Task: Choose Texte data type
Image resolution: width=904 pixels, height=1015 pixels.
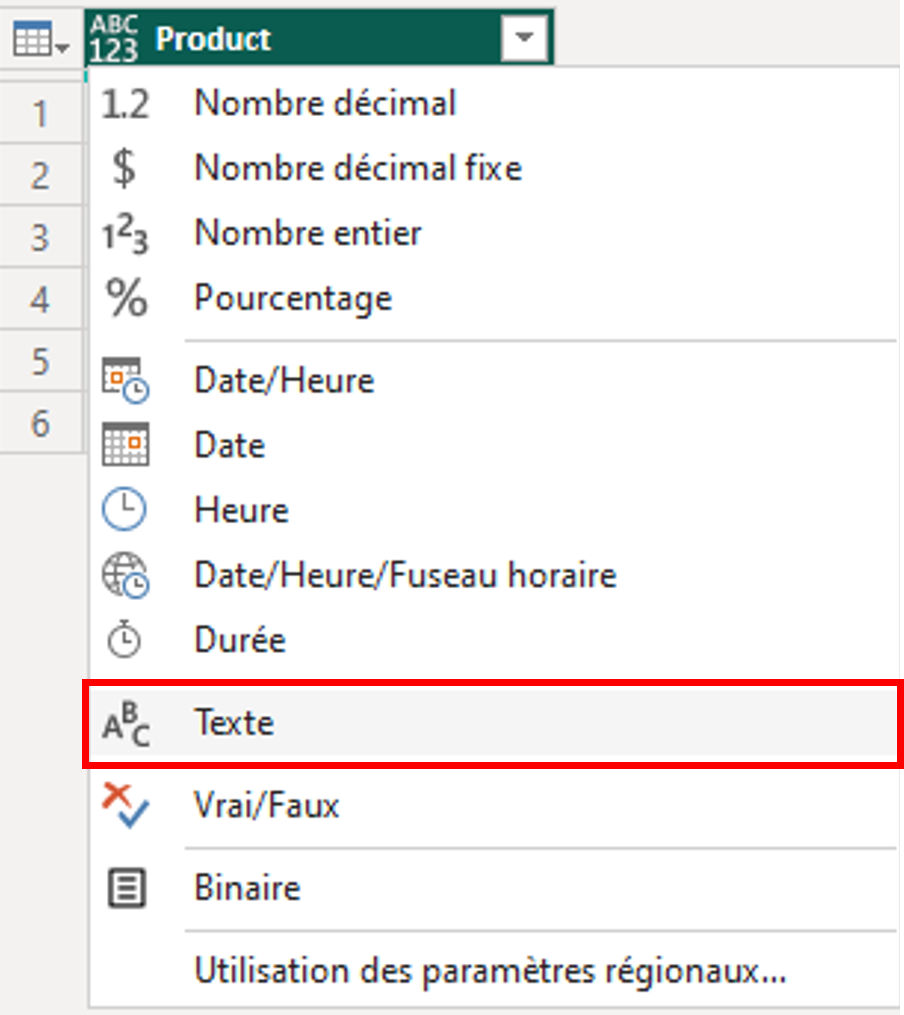Action: click(235, 723)
